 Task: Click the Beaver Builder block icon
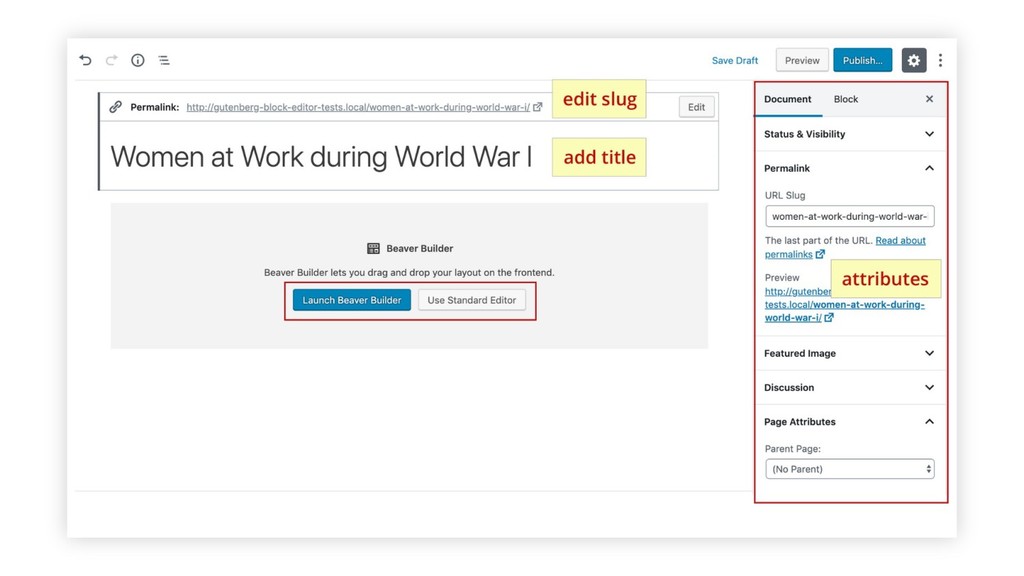coord(373,248)
